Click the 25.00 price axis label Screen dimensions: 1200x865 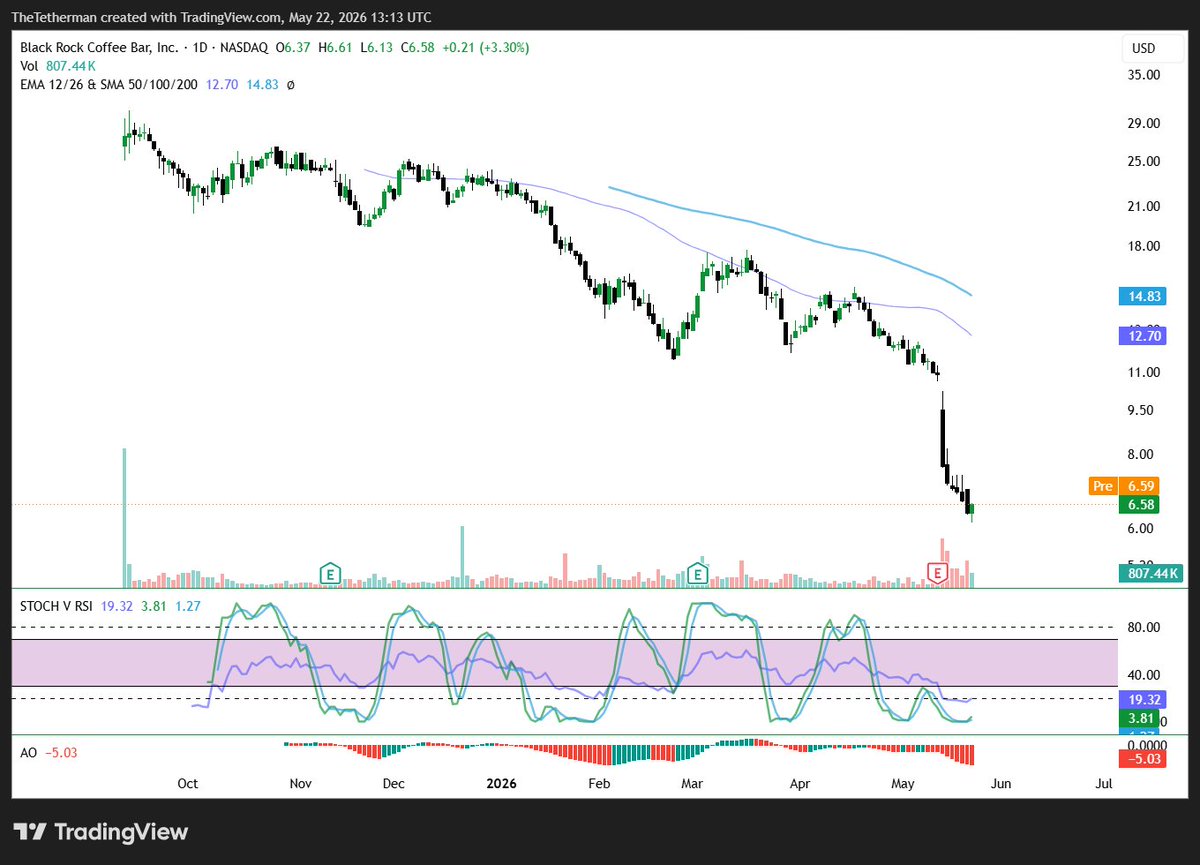click(1144, 162)
